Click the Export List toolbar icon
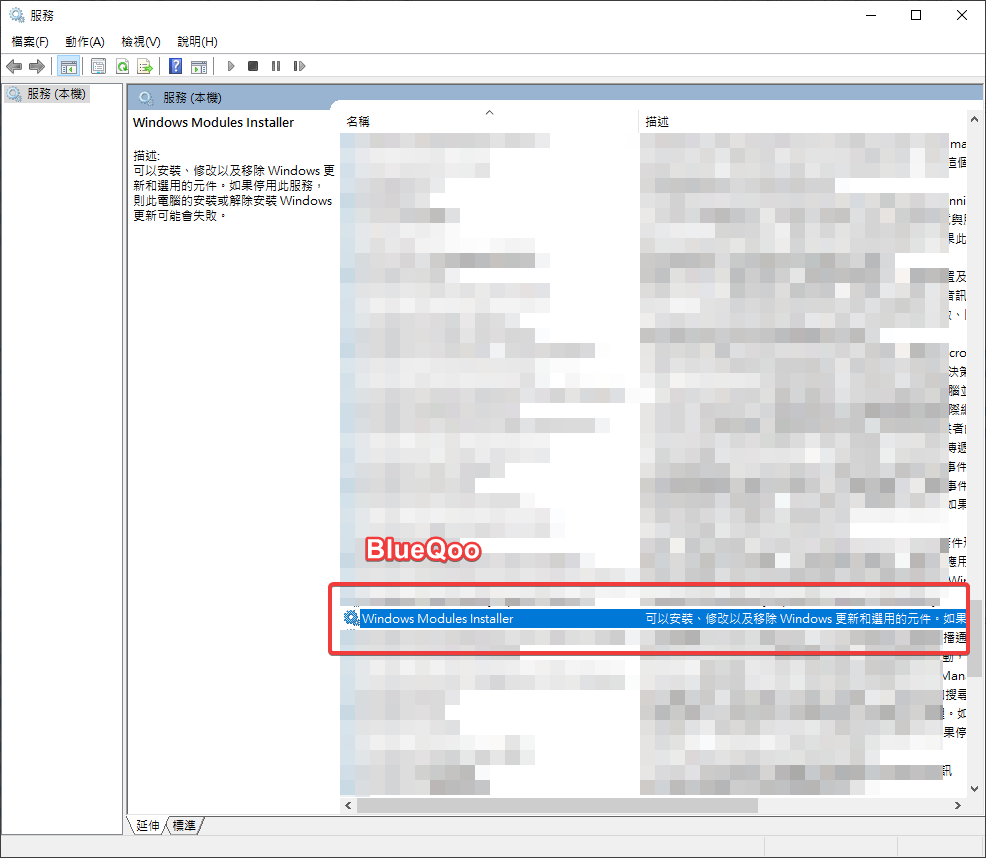Image resolution: width=986 pixels, height=858 pixels. tap(145, 66)
